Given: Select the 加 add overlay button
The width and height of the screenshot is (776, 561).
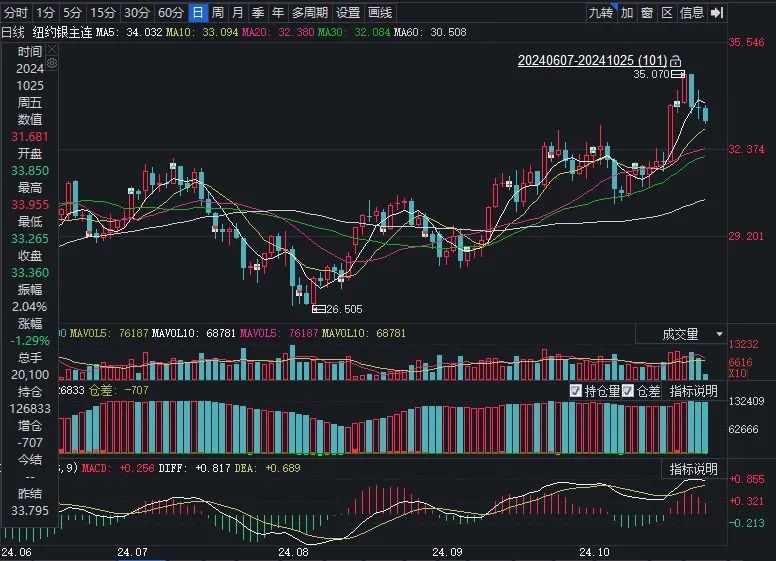Looking at the screenshot, I should tap(627, 13).
